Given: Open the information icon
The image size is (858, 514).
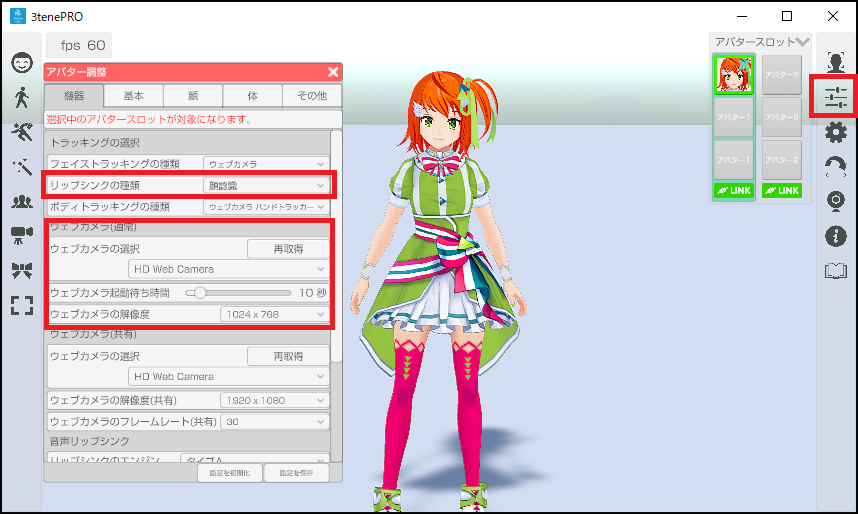Looking at the screenshot, I should point(836,236).
